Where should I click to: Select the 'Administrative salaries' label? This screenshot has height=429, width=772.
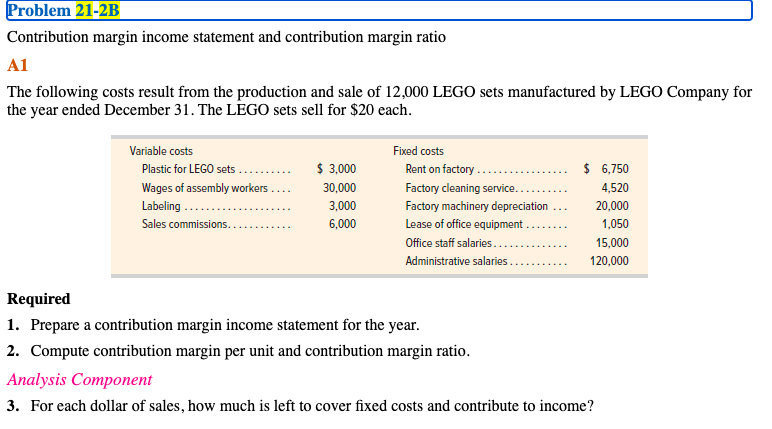coord(456,261)
